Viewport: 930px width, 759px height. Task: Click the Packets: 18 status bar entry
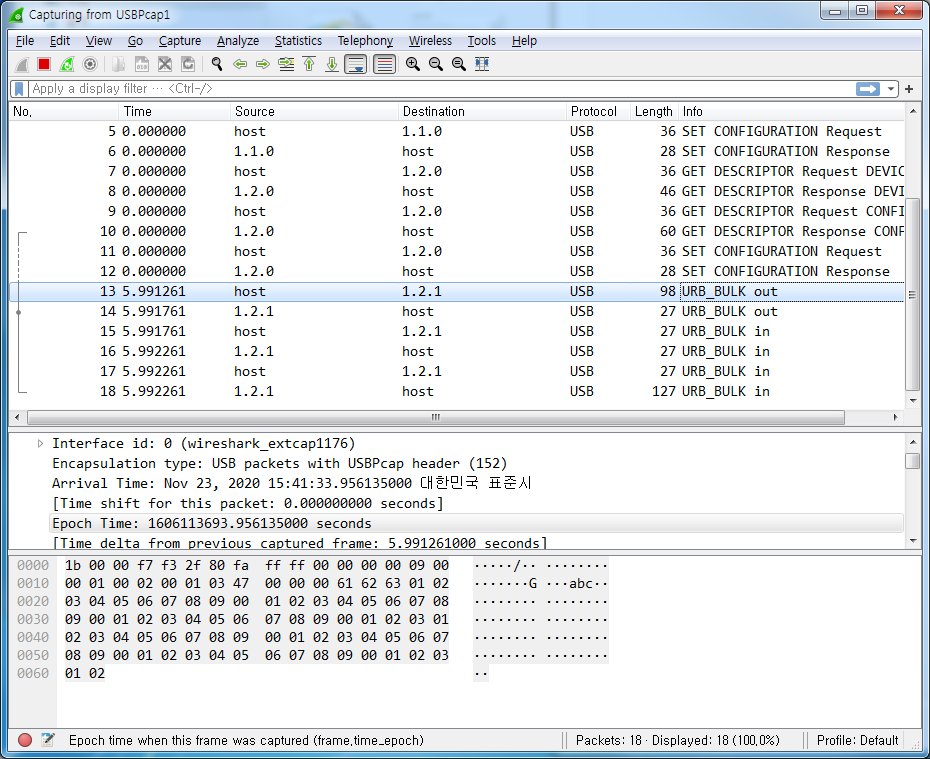(x=677, y=741)
